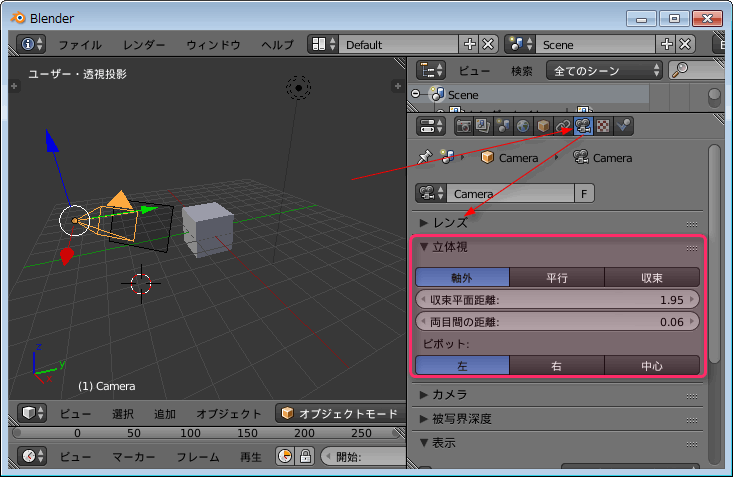Open the screen layout browse dropdown

tap(323, 44)
